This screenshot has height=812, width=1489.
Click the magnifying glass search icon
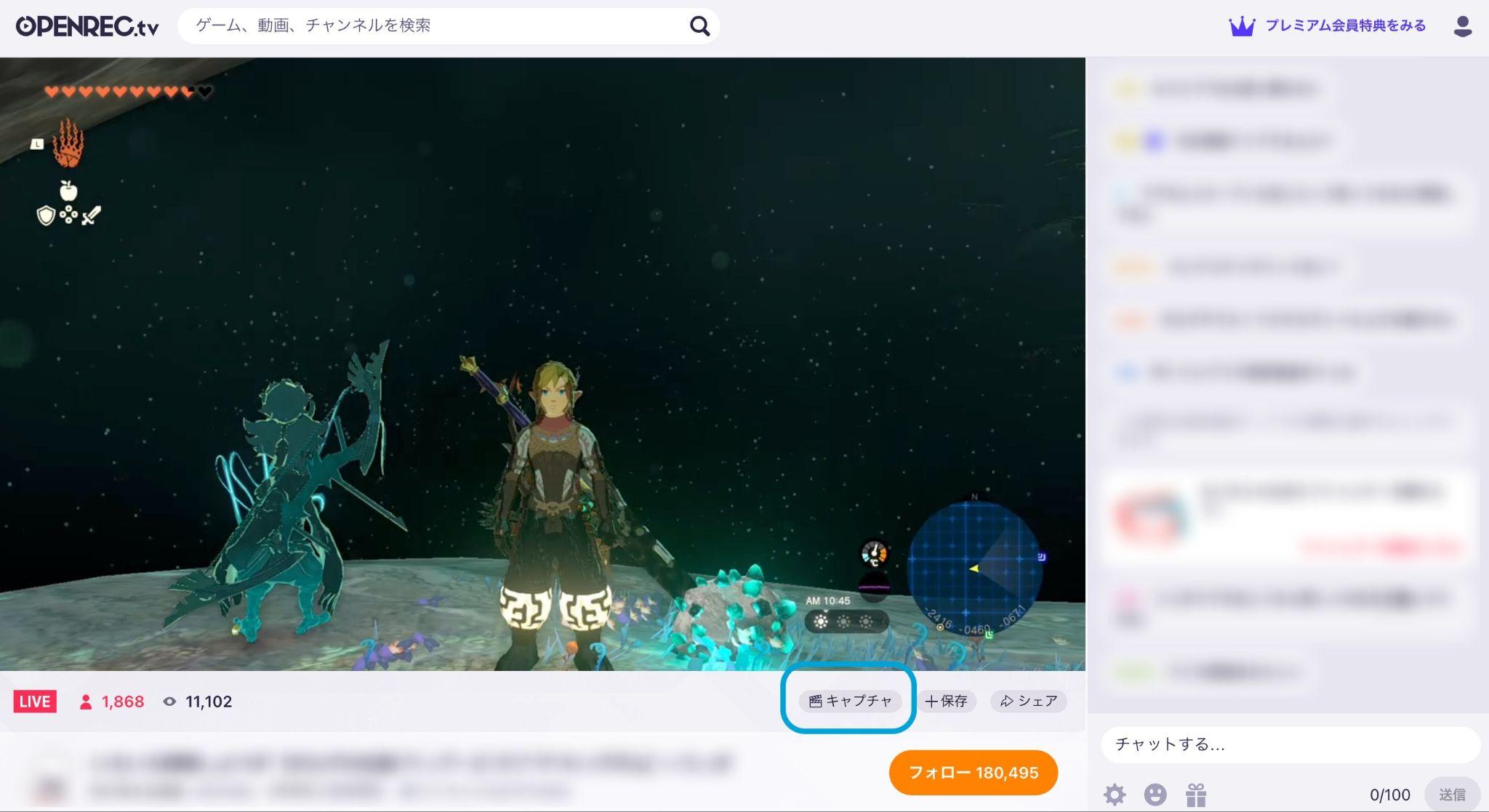click(699, 26)
